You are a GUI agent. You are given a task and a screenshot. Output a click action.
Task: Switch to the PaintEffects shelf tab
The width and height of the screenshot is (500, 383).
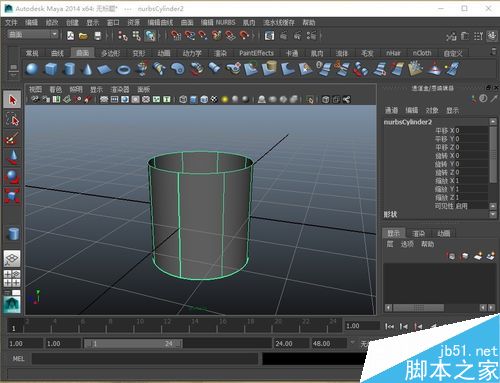click(256, 53)
